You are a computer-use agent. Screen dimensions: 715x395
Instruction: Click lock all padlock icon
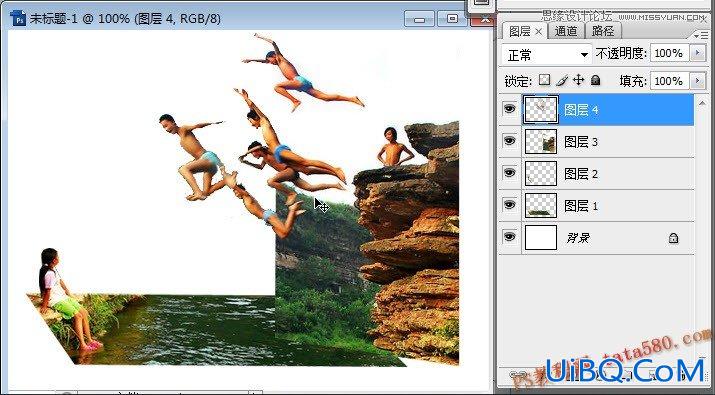point(596,80)
